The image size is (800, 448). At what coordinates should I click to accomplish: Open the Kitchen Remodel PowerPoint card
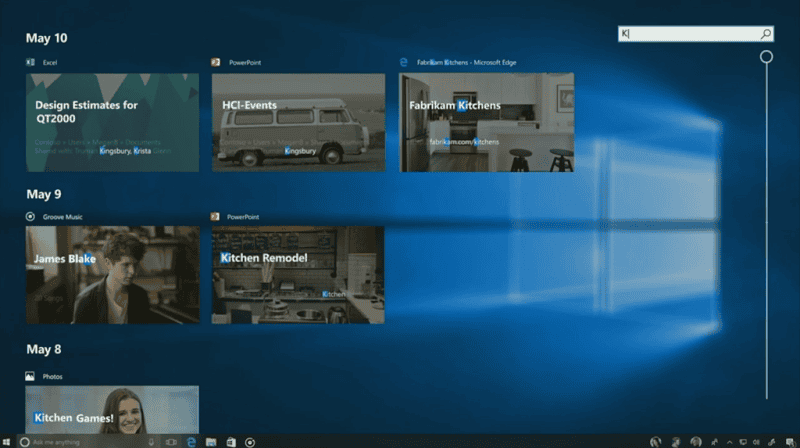tap(298, 275)
